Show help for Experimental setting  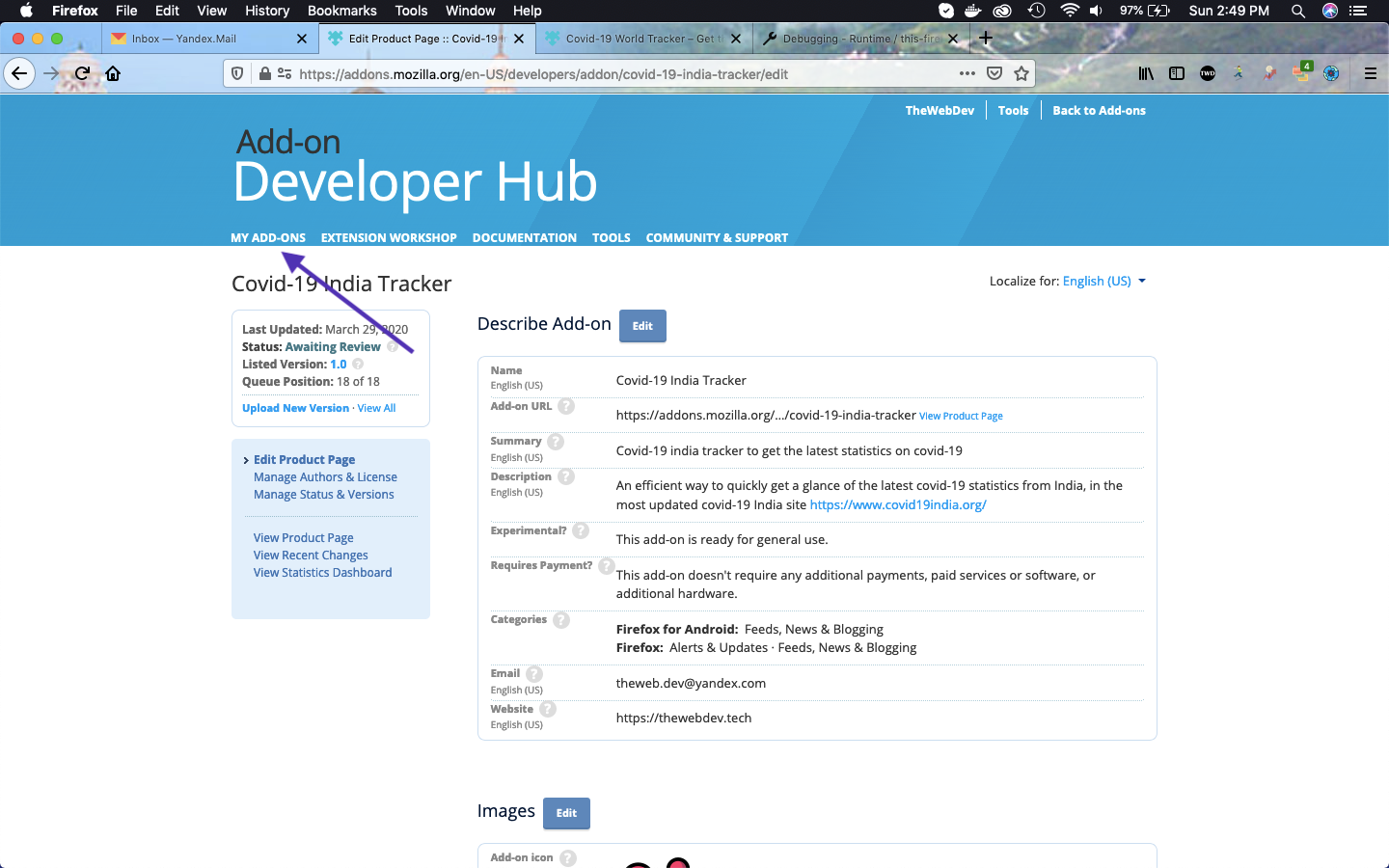coord(581,530)
